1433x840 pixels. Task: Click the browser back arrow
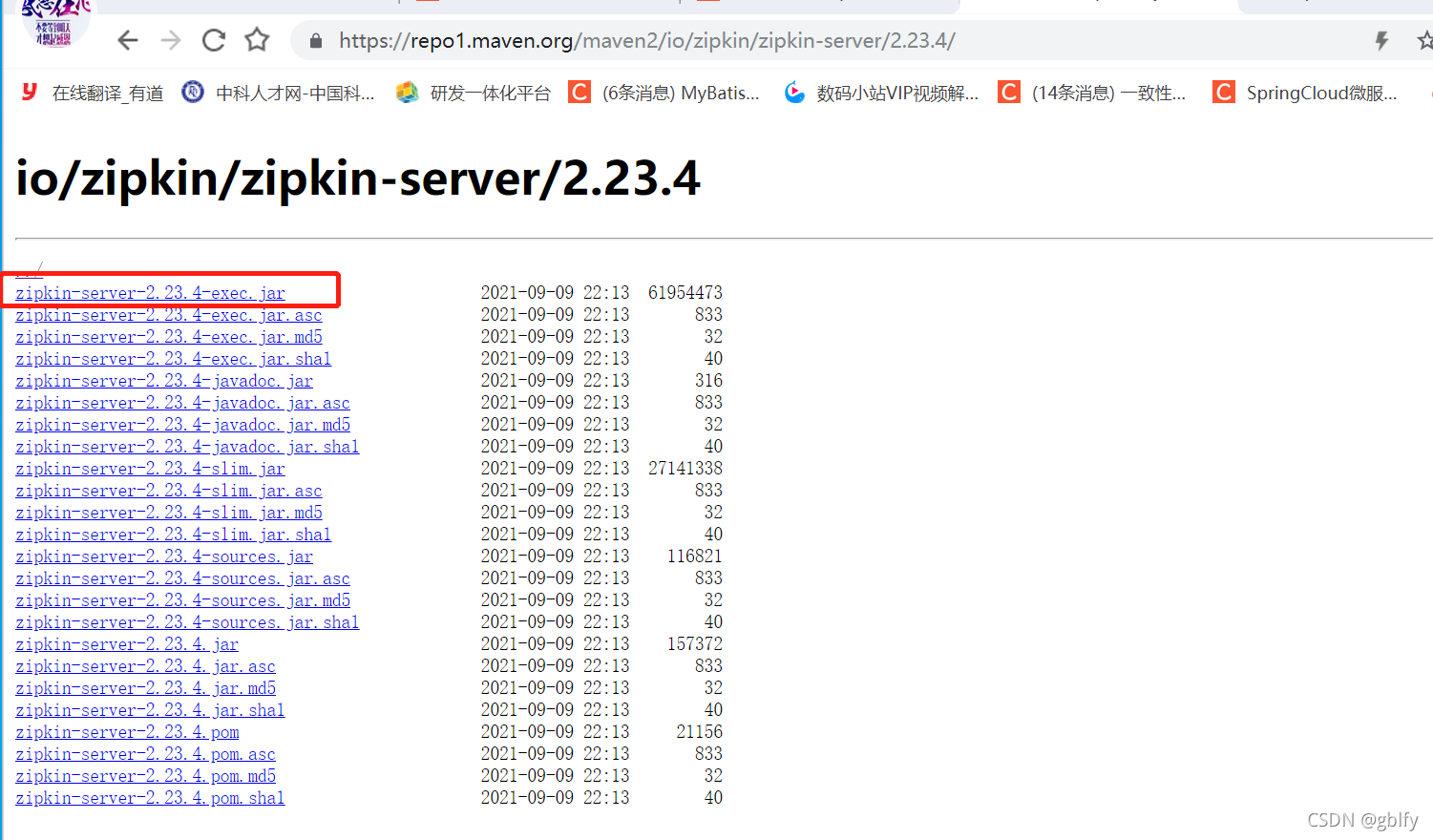pos(128,40)
